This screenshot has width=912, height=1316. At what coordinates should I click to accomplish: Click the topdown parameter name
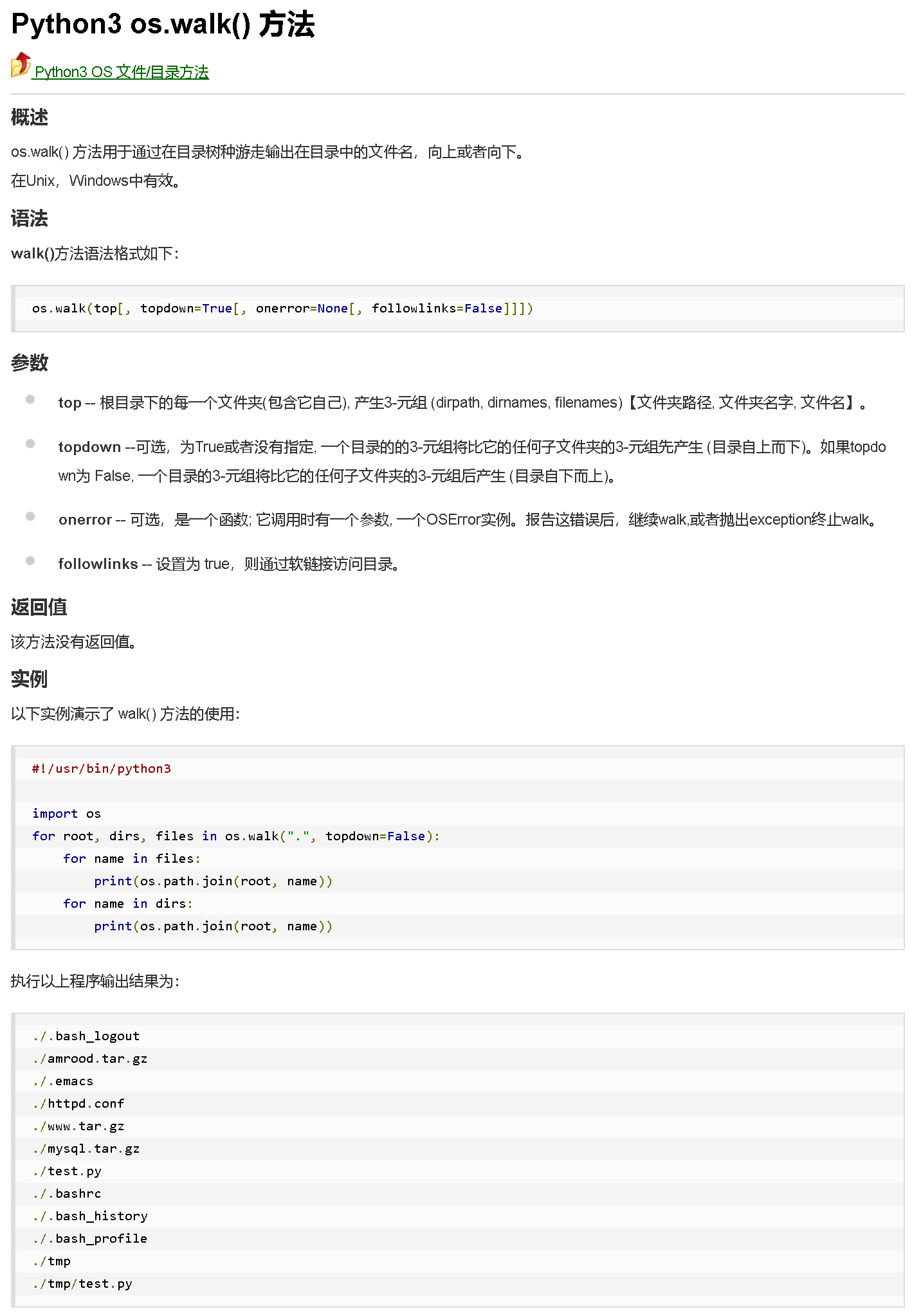pos(89,447)
